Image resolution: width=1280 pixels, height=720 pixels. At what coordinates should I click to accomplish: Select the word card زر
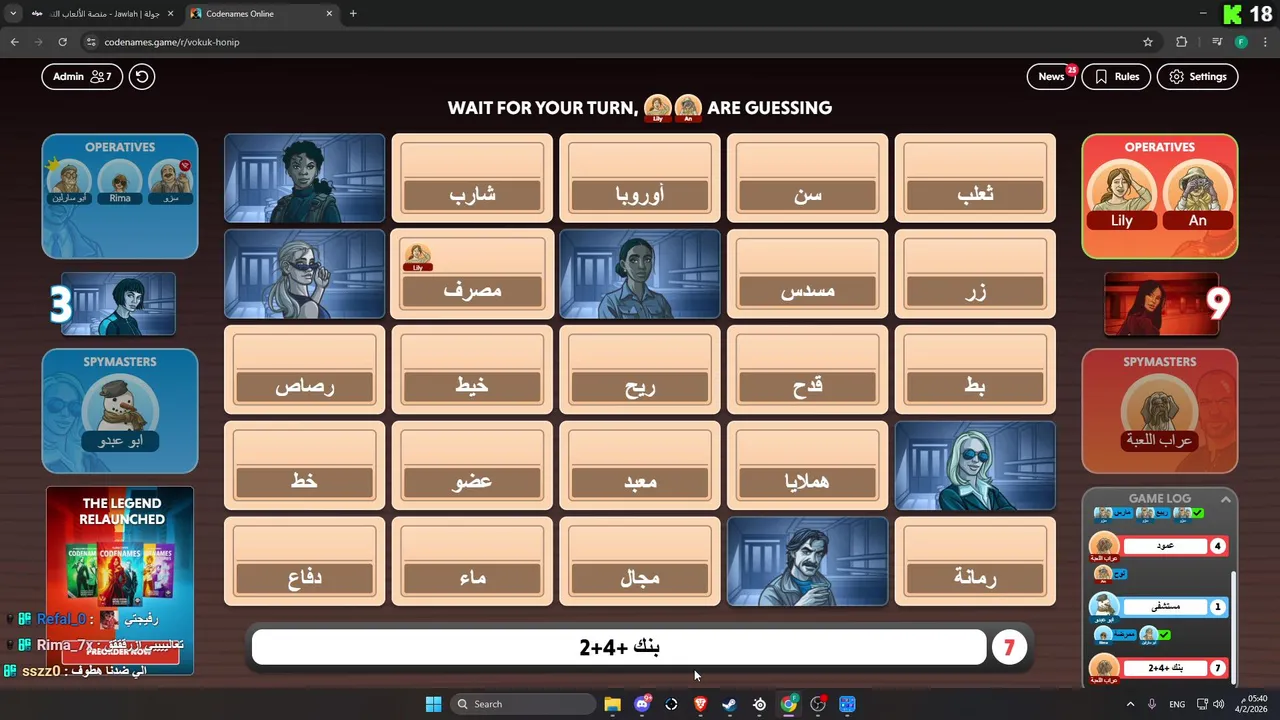pyautogui.click(x=975, y=274)
